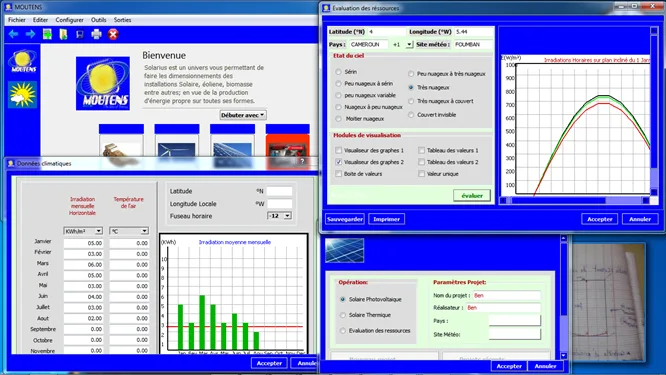The image size is (666, 375).
Task: Expand the Débuter avec dropdown
Action: click(x=243, y=115)
